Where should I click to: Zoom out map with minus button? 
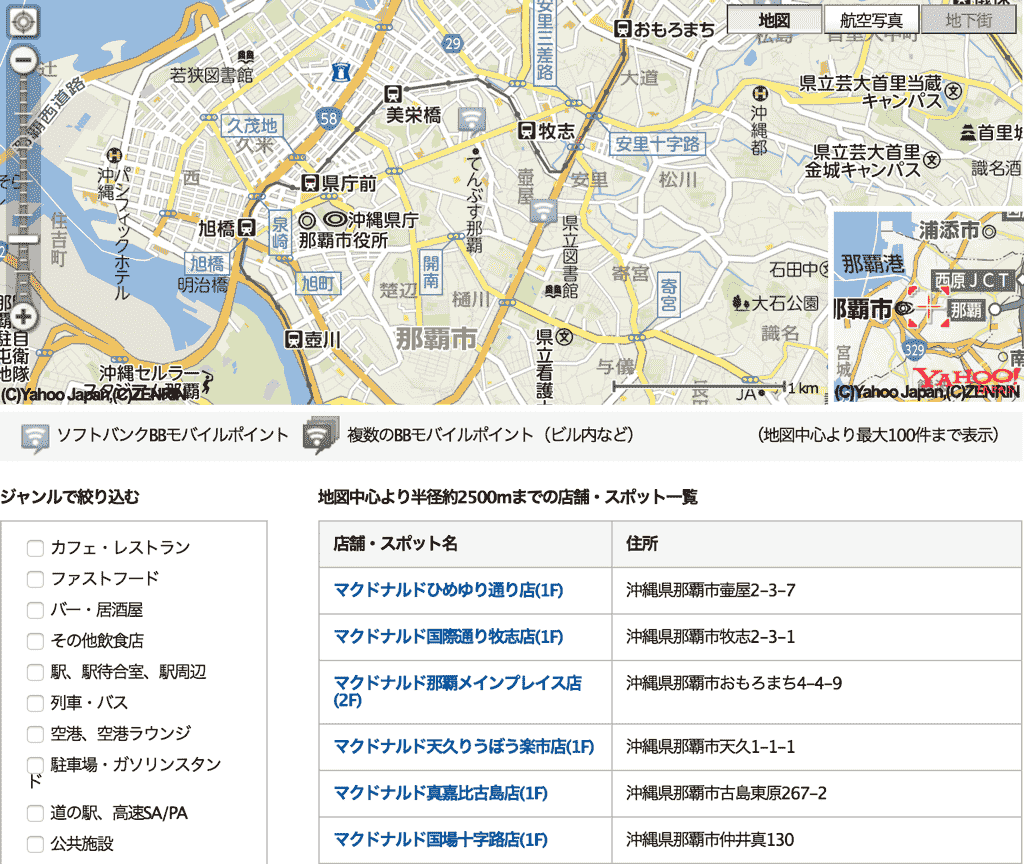click(x=24, y=61)
